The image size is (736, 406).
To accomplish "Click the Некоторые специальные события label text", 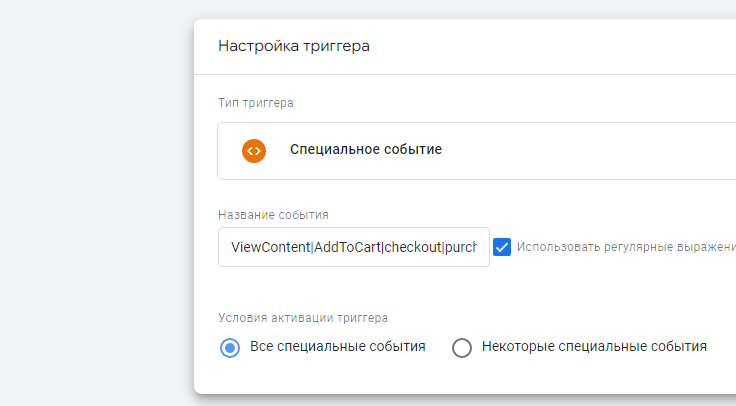I will (594, 346).
